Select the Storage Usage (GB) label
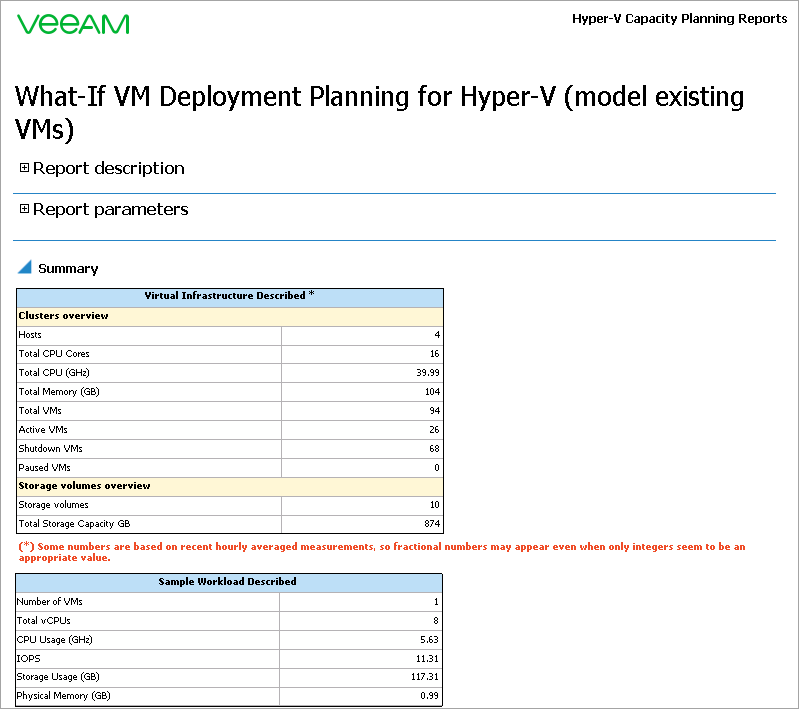This screenshot has width=799, height=709. click(58, 677)
